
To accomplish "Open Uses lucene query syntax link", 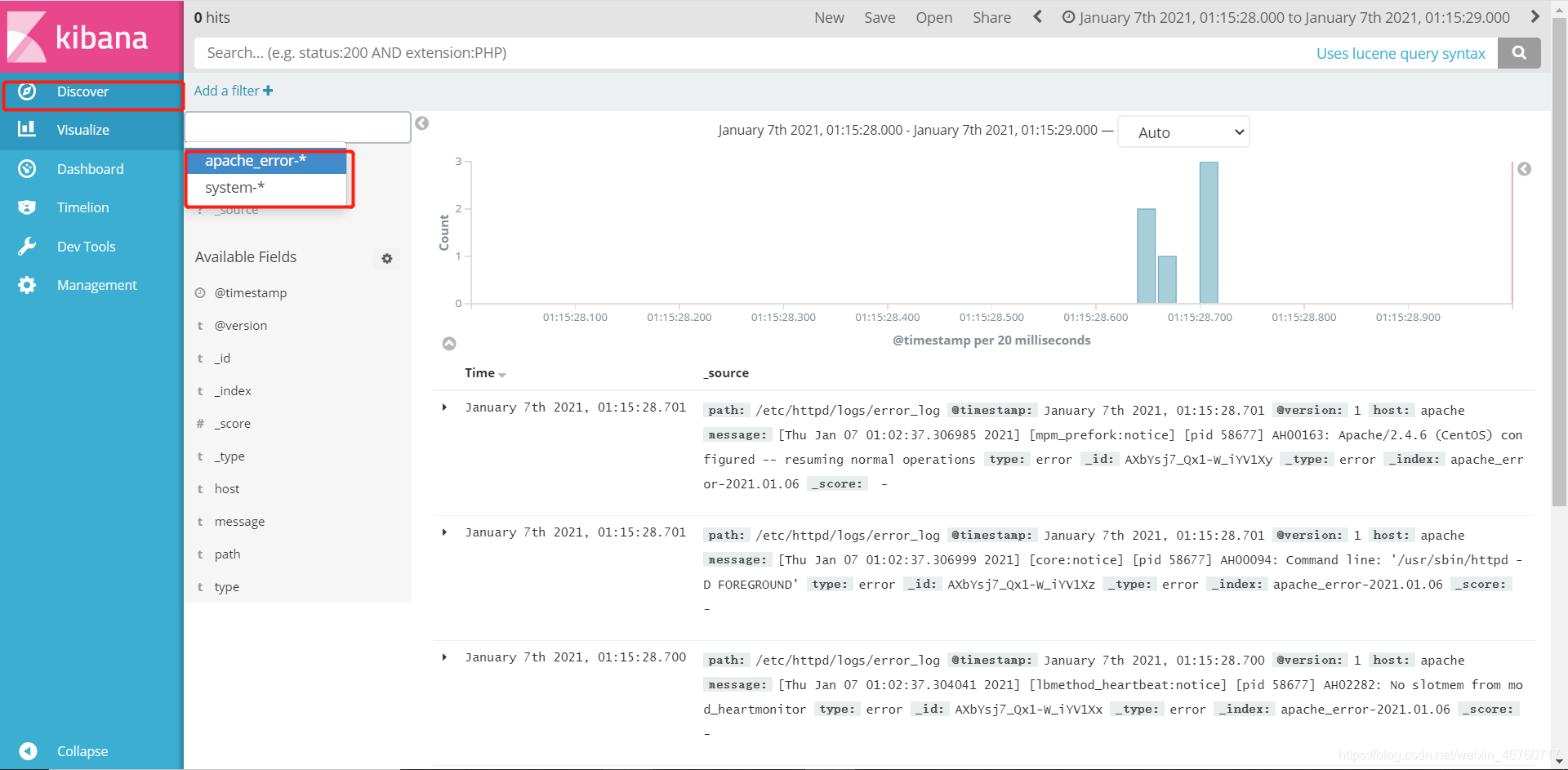I will point(1401,53).
